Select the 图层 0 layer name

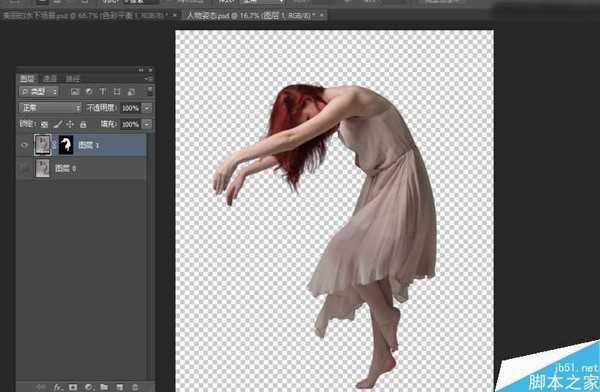point(65,168)
